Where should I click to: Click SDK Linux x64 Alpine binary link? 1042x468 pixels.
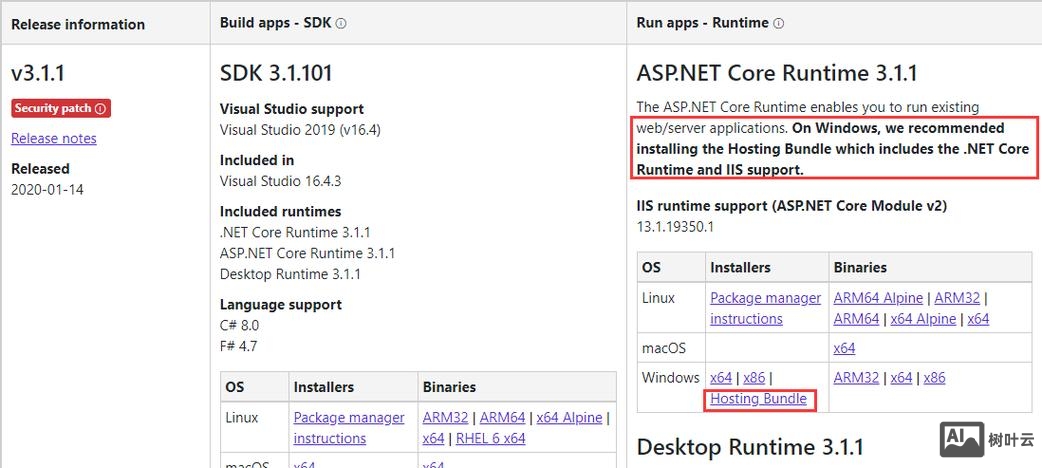569,418
